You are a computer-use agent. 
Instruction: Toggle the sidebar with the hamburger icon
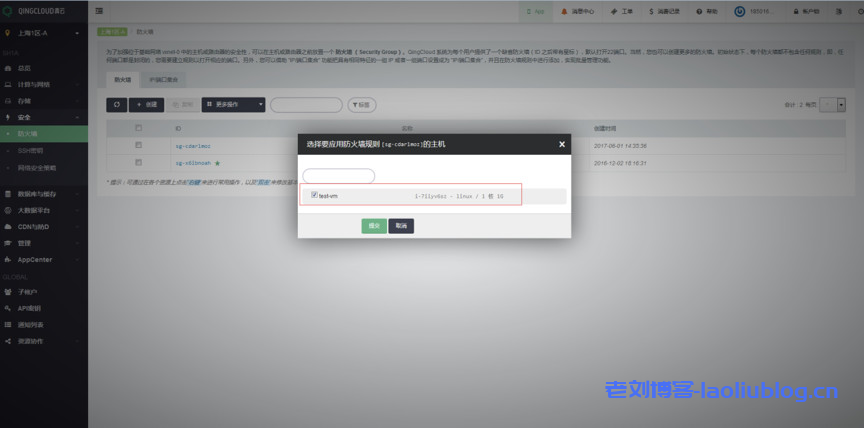(99, 12)
